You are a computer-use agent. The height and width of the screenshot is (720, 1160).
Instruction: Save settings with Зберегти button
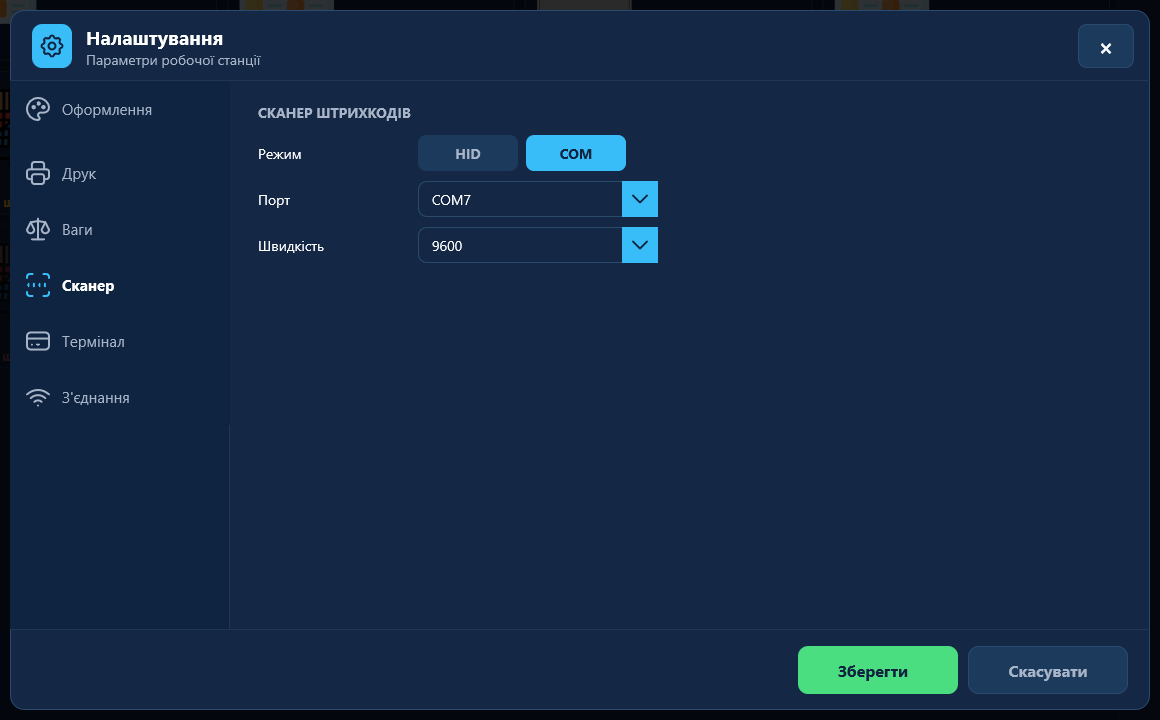click(x=877, y=670)
